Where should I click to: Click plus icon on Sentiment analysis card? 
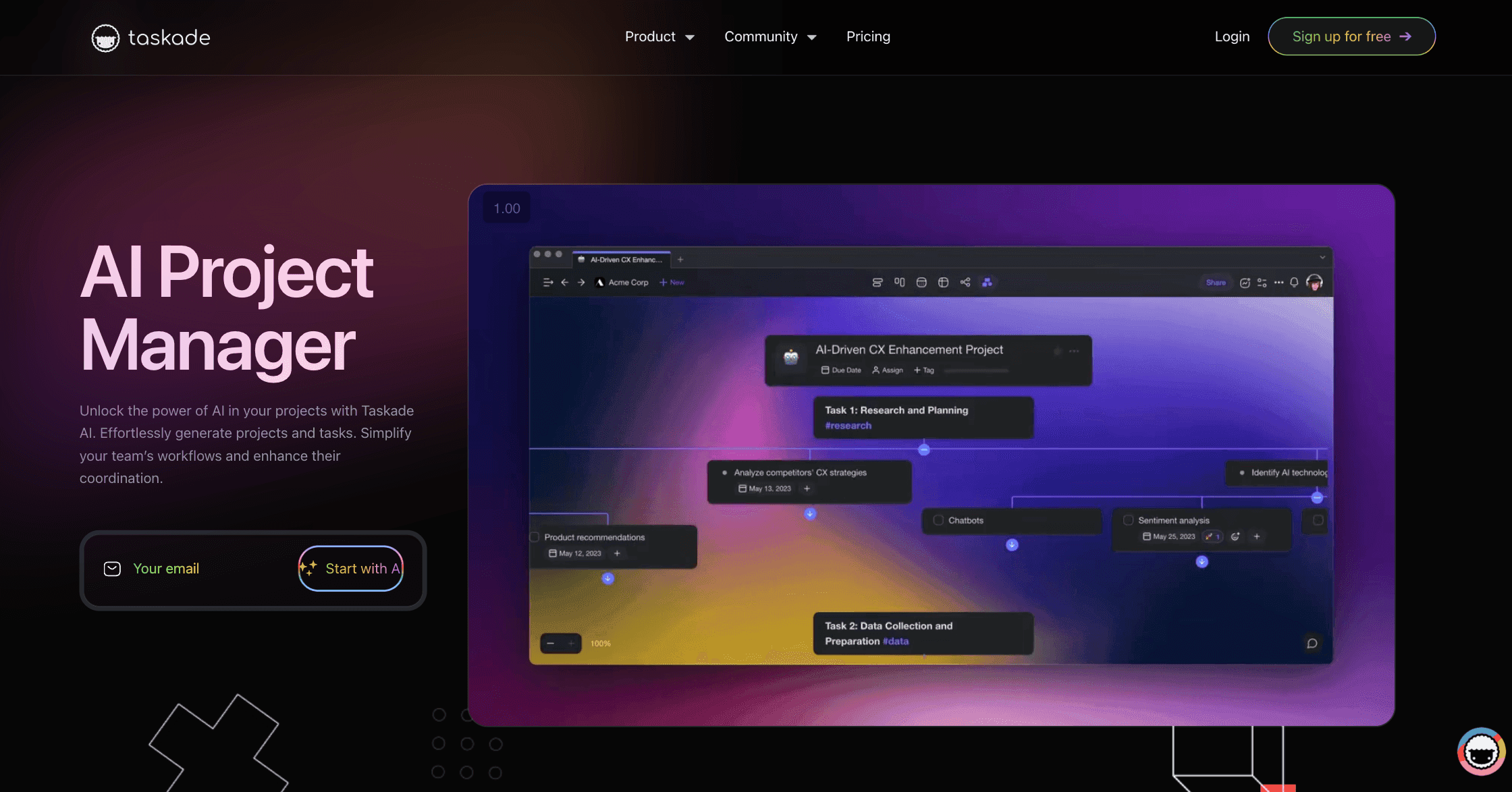coord(1257,537)
